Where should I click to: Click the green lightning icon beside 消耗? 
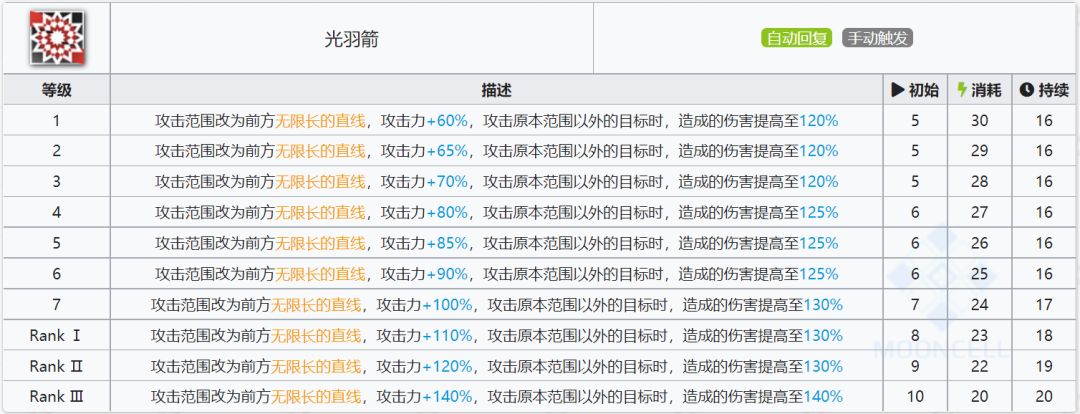(962, 90)
